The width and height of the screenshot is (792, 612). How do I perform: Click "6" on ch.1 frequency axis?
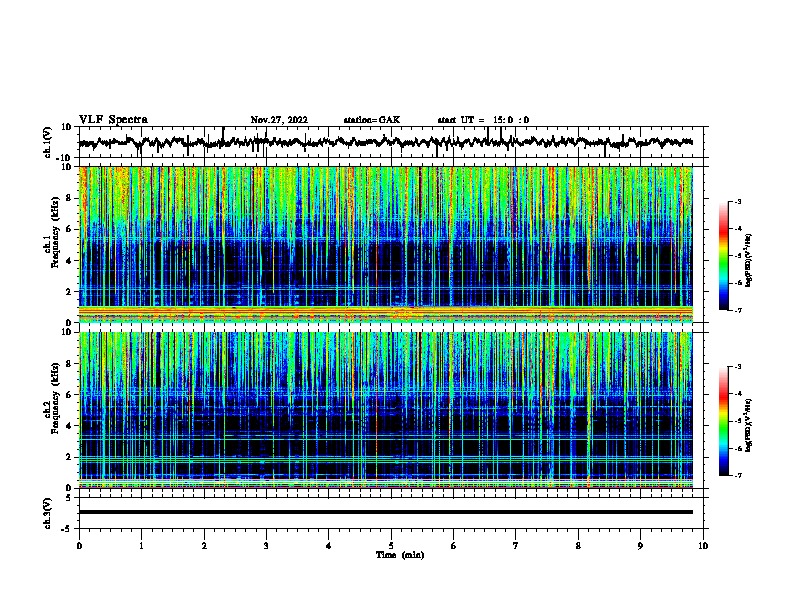coord(70,229)
